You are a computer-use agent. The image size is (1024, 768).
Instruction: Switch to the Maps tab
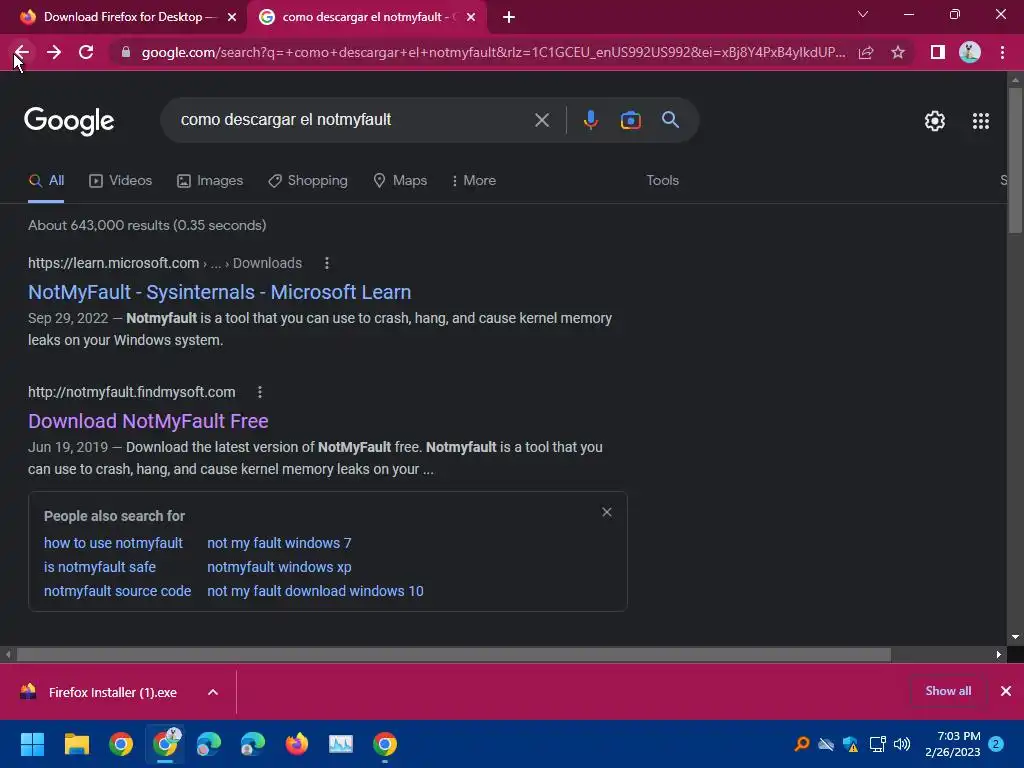coord(400,181)
